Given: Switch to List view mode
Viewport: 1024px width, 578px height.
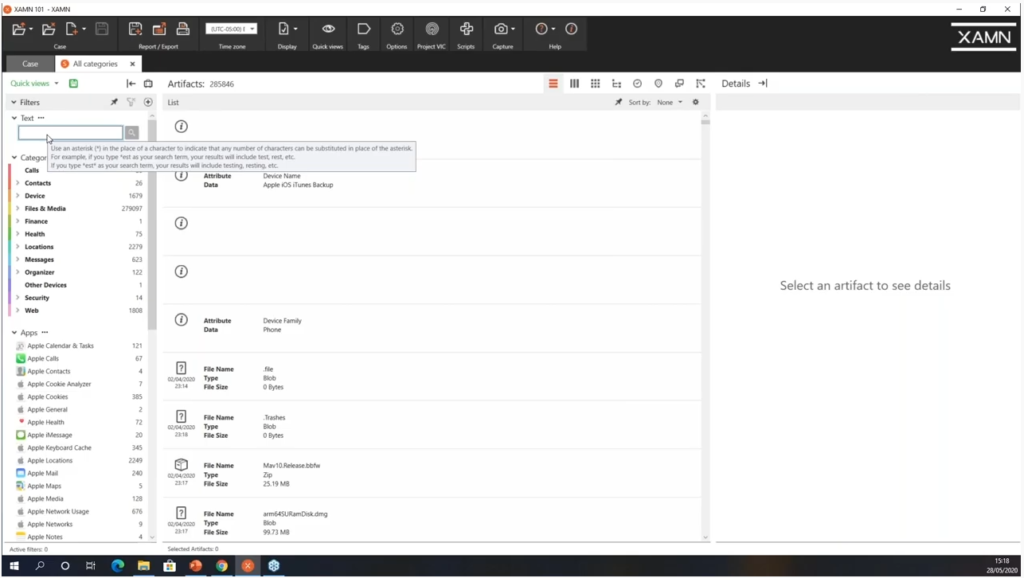Looking at the screenshot, I should pyautogui.click(x=553, y=84).
